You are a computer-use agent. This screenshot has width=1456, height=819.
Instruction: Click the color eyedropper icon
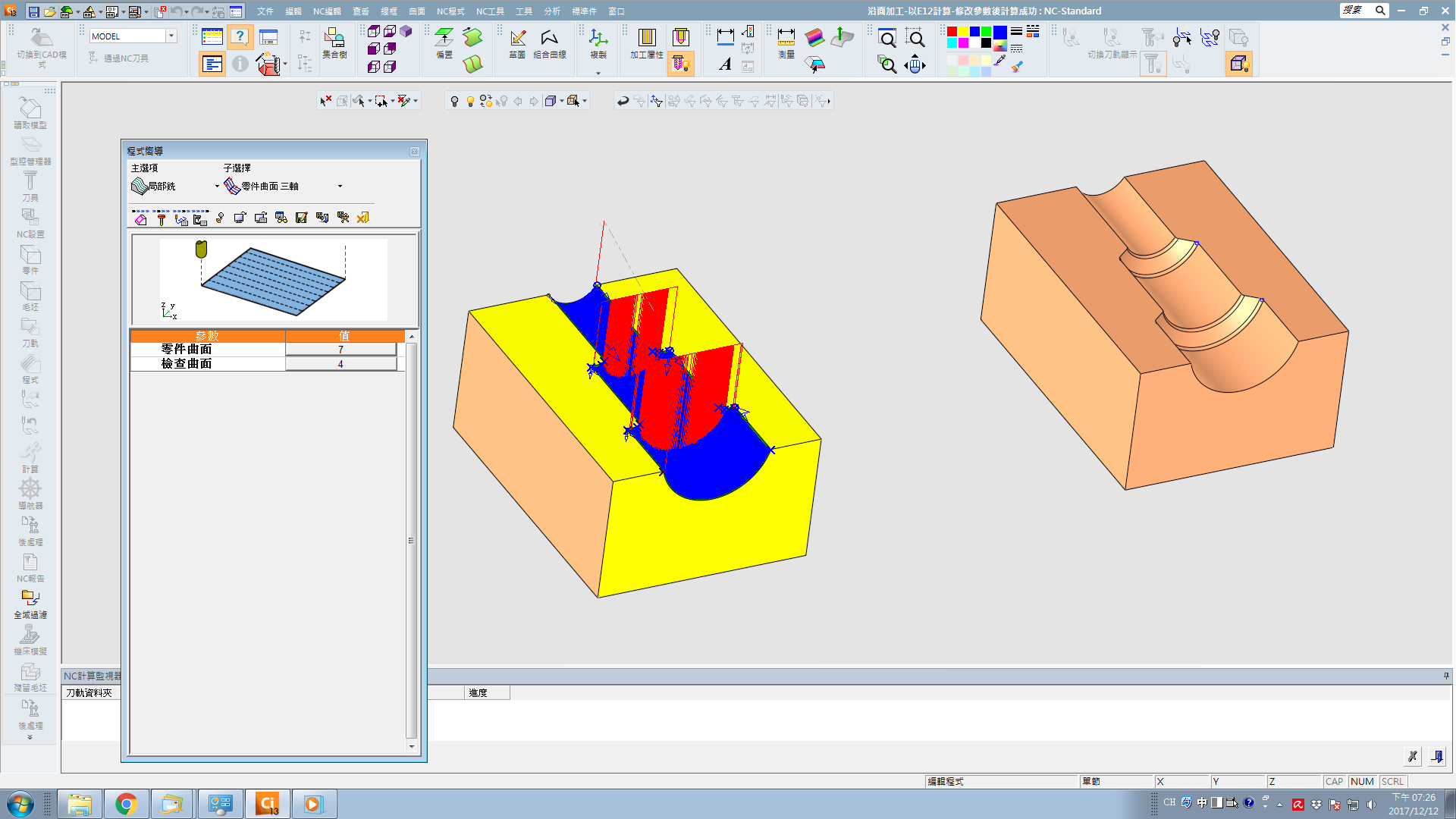point(1000,61)
